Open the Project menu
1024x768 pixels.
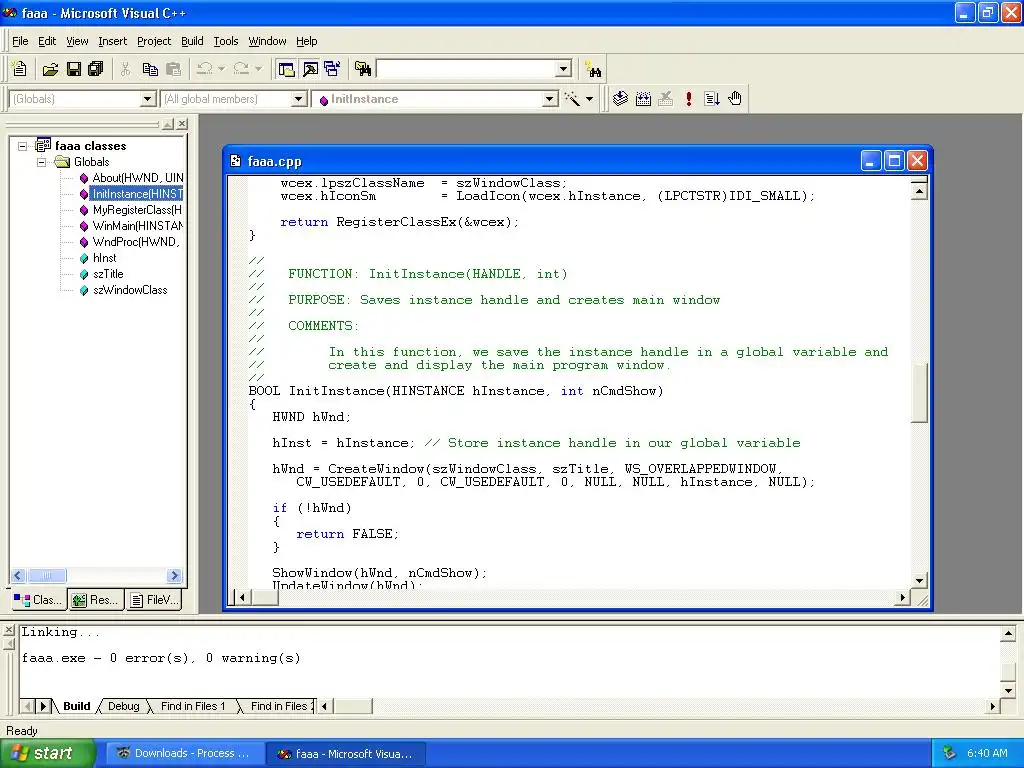tap(154, 41)
